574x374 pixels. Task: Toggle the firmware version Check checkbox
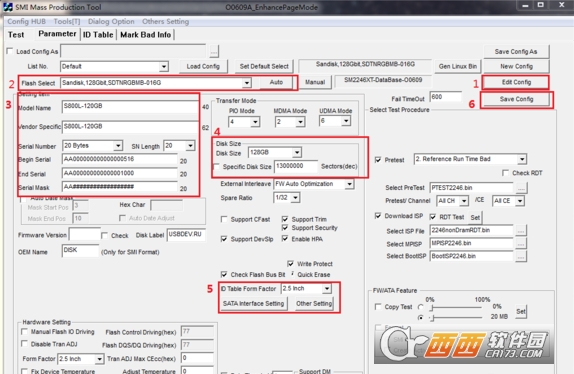coord(105,235)
